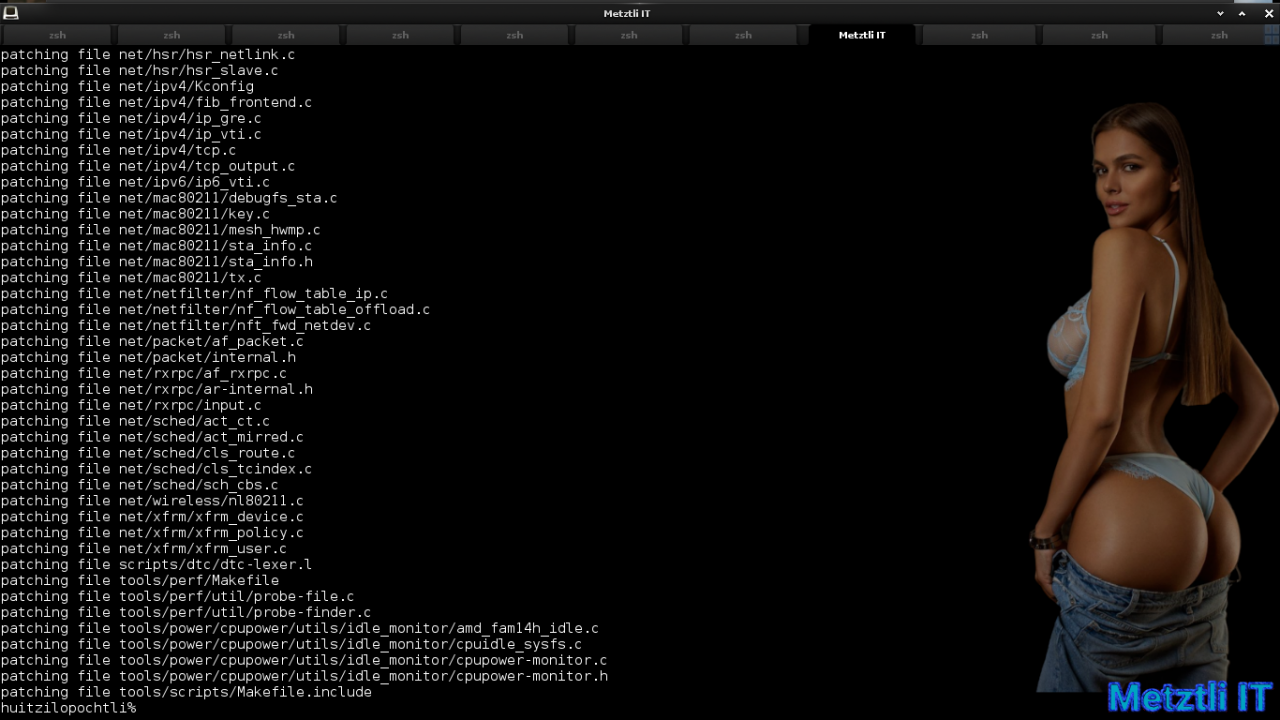The height and width of the screenshot is (720, 1280).
Task: Click the line net/ipv4/fib_frontend.c
Action: click(156, 102)
